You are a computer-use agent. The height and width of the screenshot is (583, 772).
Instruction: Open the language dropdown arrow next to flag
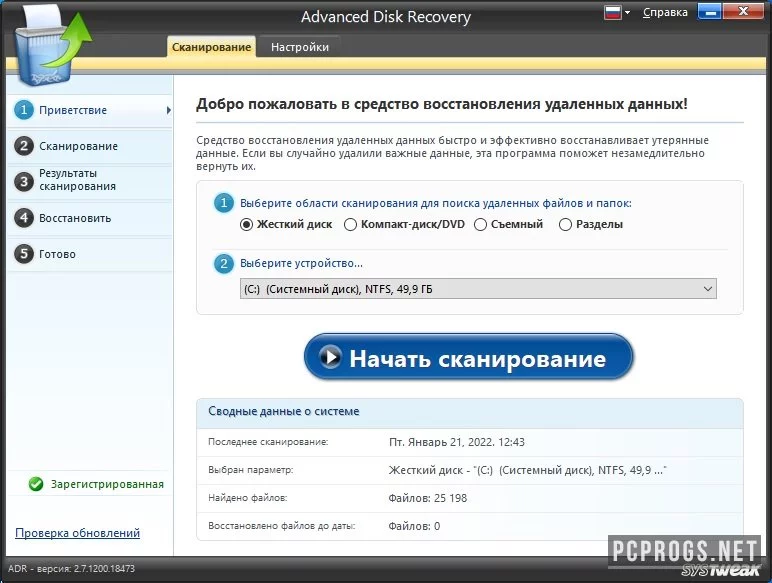(x=627, y=12)
